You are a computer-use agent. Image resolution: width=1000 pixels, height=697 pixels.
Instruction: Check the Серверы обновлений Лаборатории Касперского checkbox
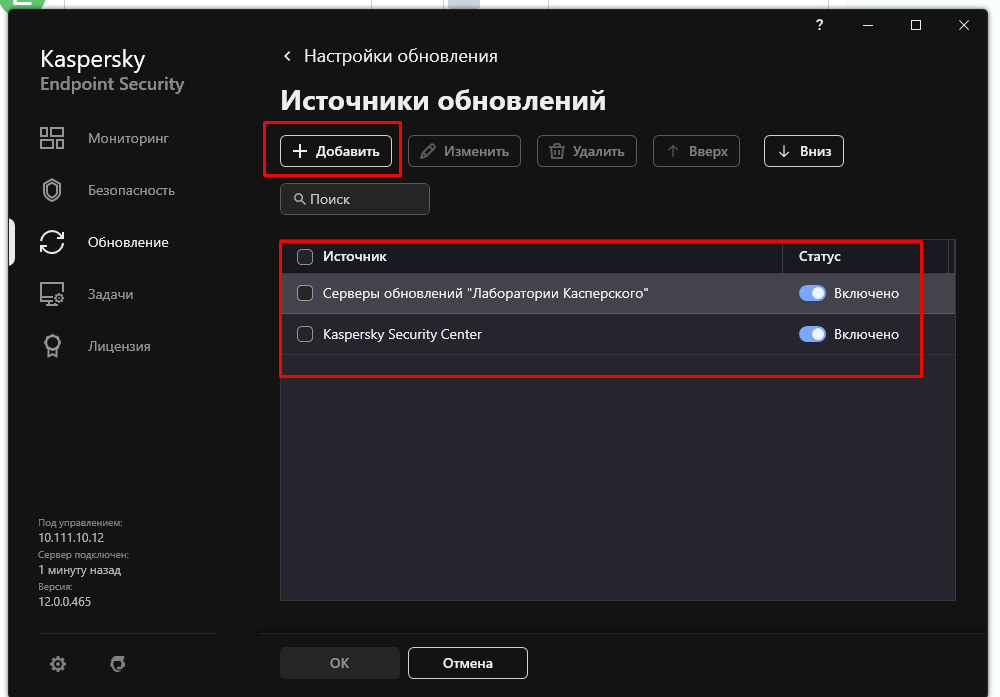tap(306, 294)
